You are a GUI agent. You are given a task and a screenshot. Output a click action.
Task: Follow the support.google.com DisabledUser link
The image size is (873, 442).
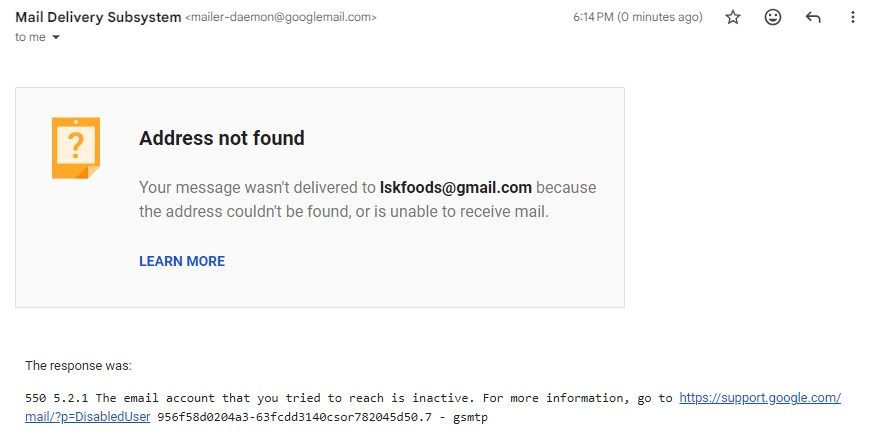point(760,398)
